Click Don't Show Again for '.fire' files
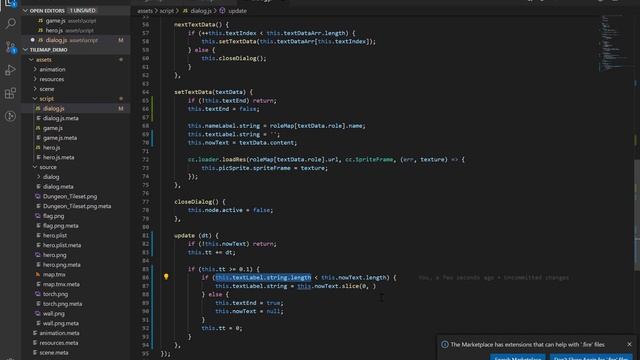Screen dimensions: 640x360 591,357
